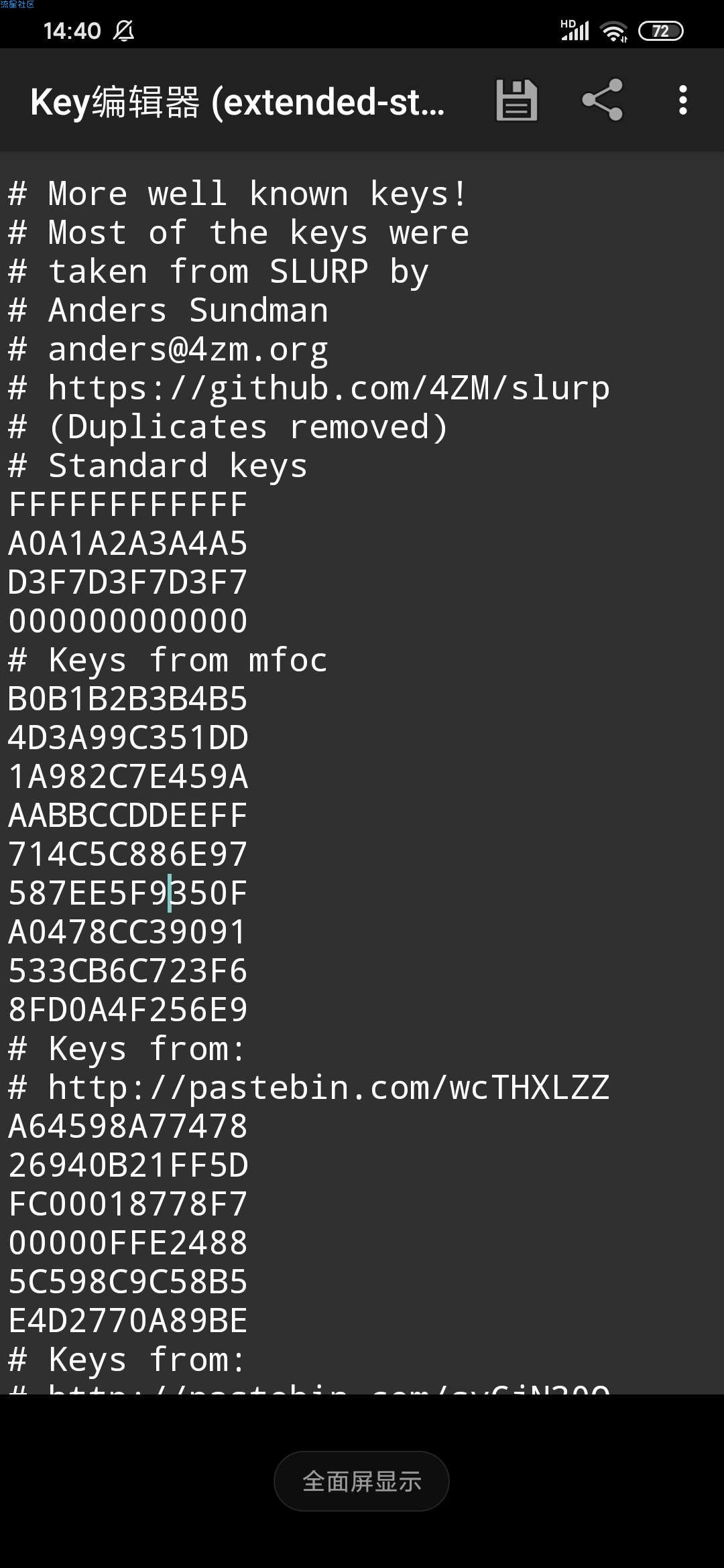Place cursor in key FFFFFFFFFFFF line

tap(127, 505)
